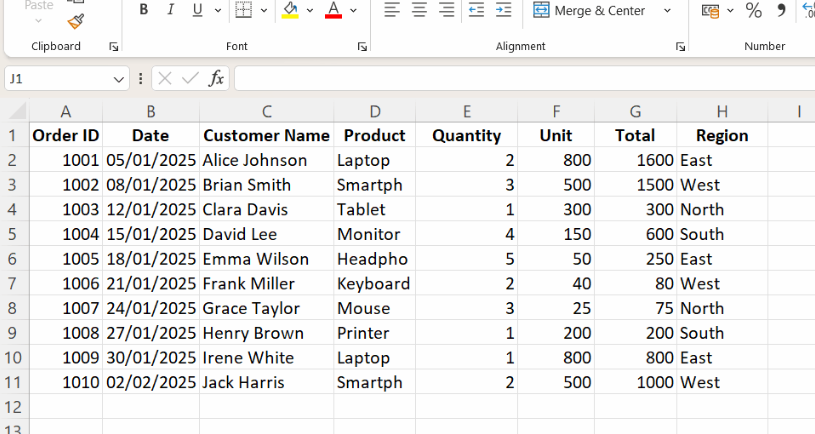The width and height of the screenshot is (815, 434).
Task: Select the column D header
Action: (x=375, y=111)
